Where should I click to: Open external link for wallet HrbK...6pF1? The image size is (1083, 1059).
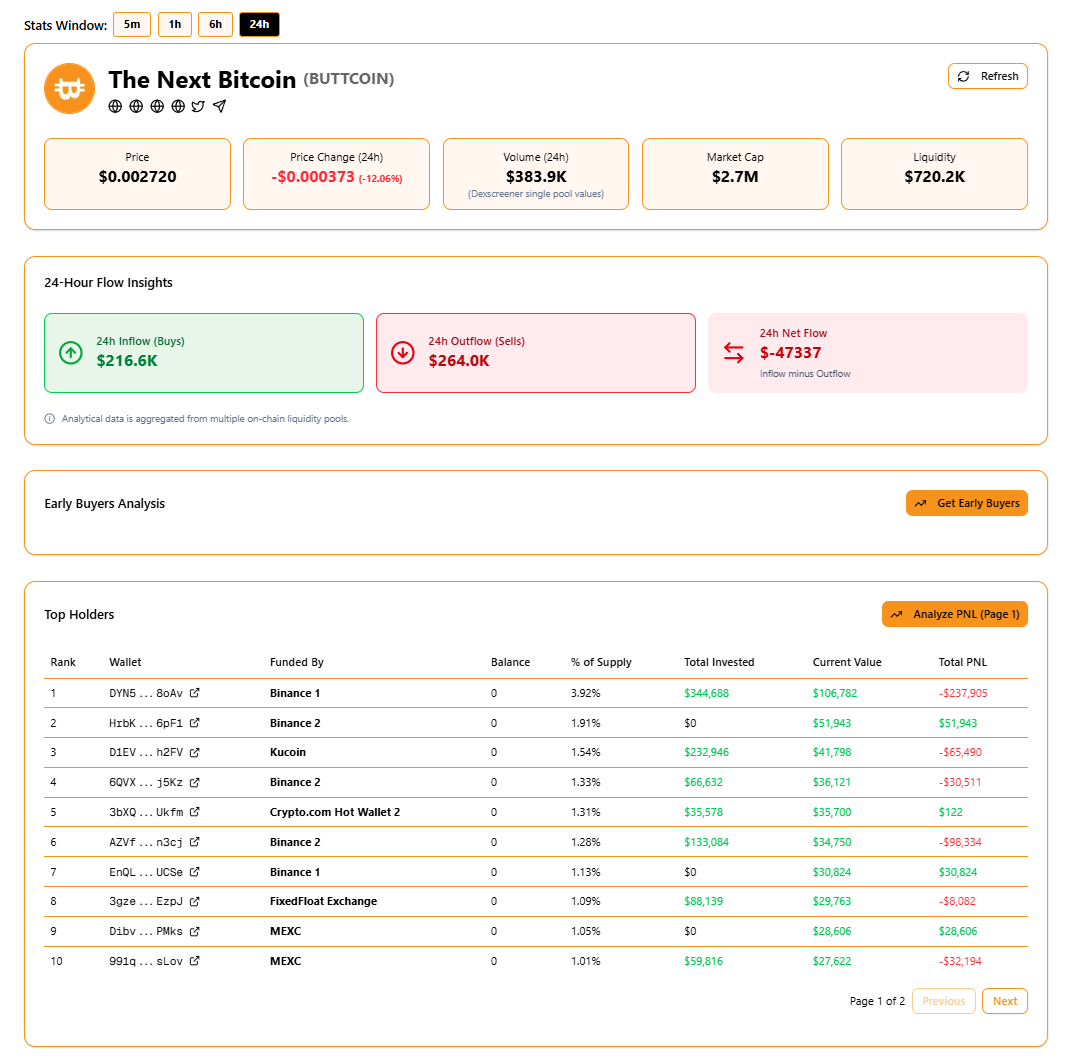pyautogui.click(x=195, y=723)
